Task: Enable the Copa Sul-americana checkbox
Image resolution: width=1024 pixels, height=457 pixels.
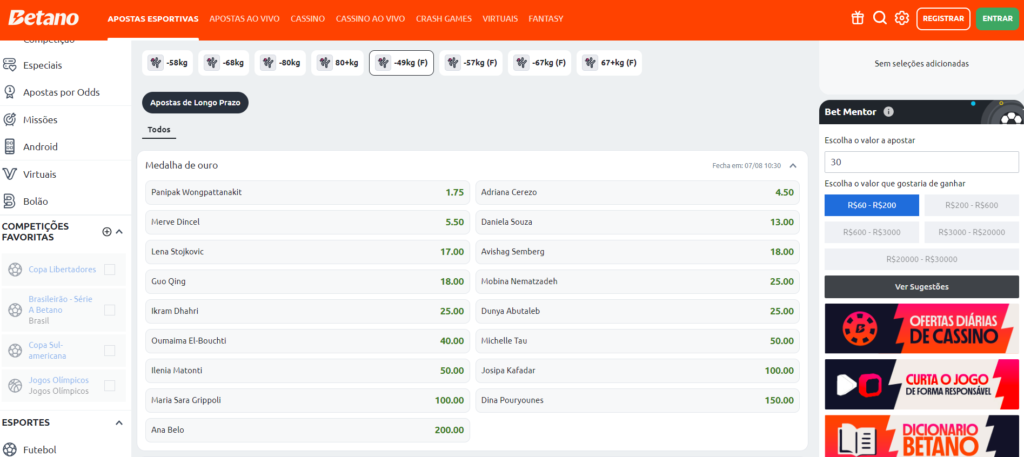Action: (x=109, y=350)
